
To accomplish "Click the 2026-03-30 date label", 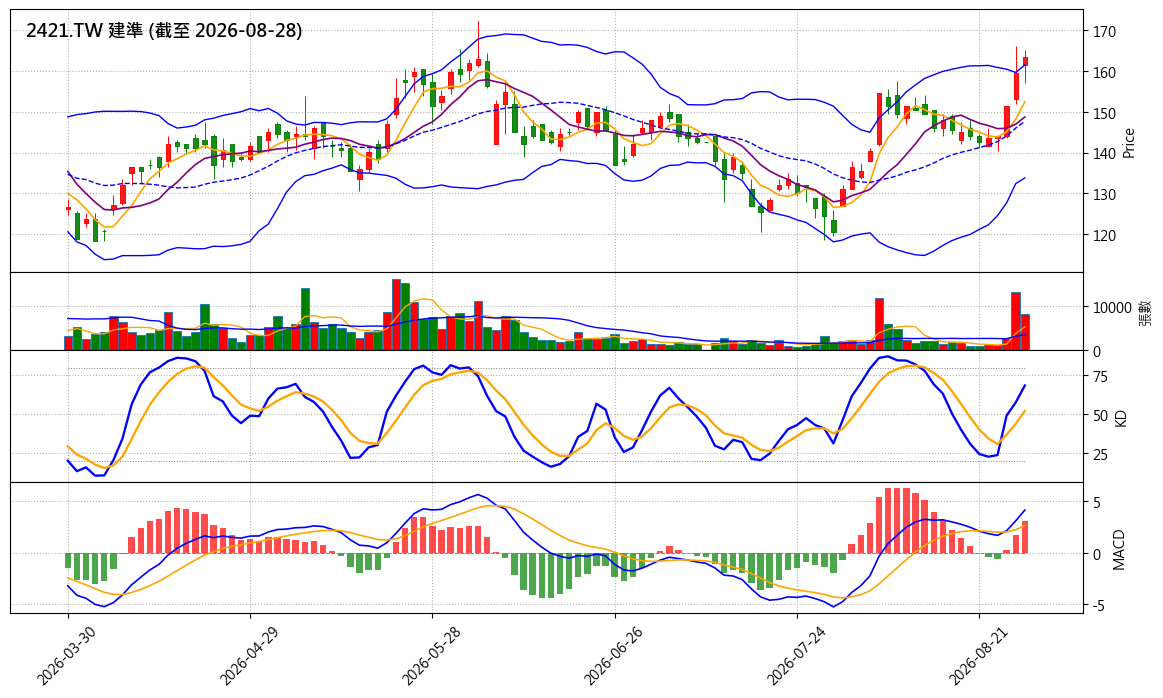I will coord(65,656).
